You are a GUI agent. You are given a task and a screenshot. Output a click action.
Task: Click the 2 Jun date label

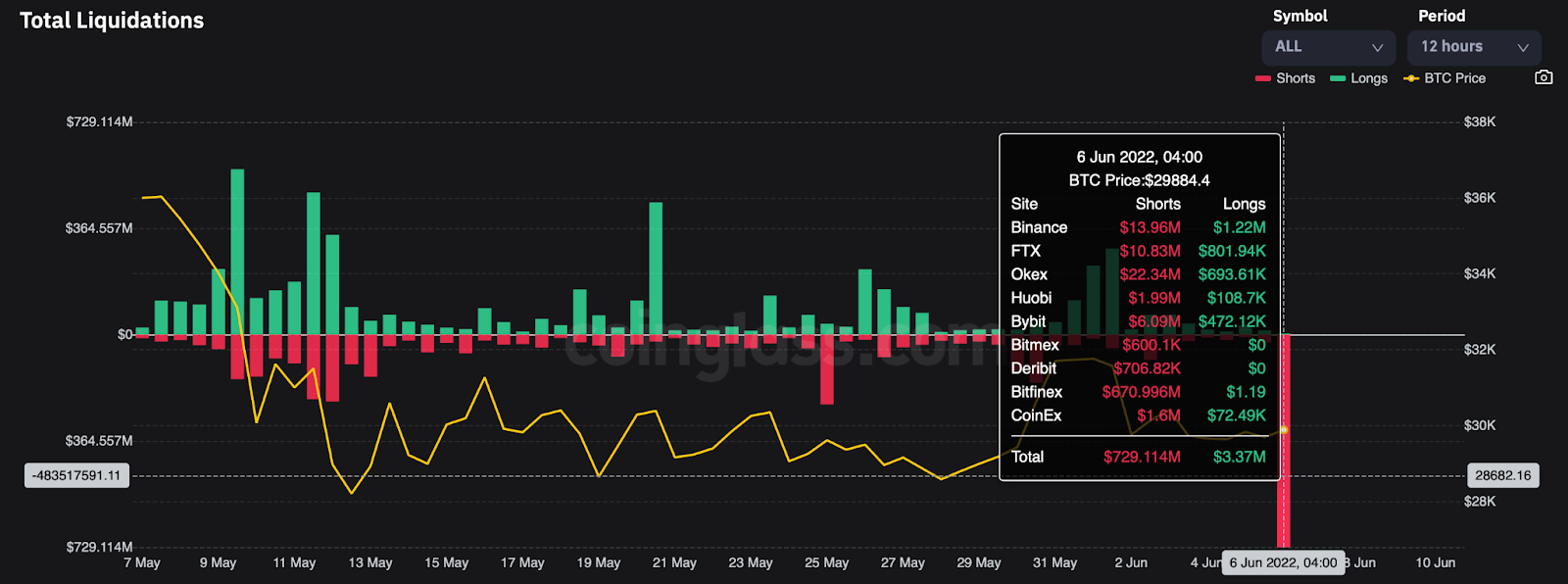1131,562
